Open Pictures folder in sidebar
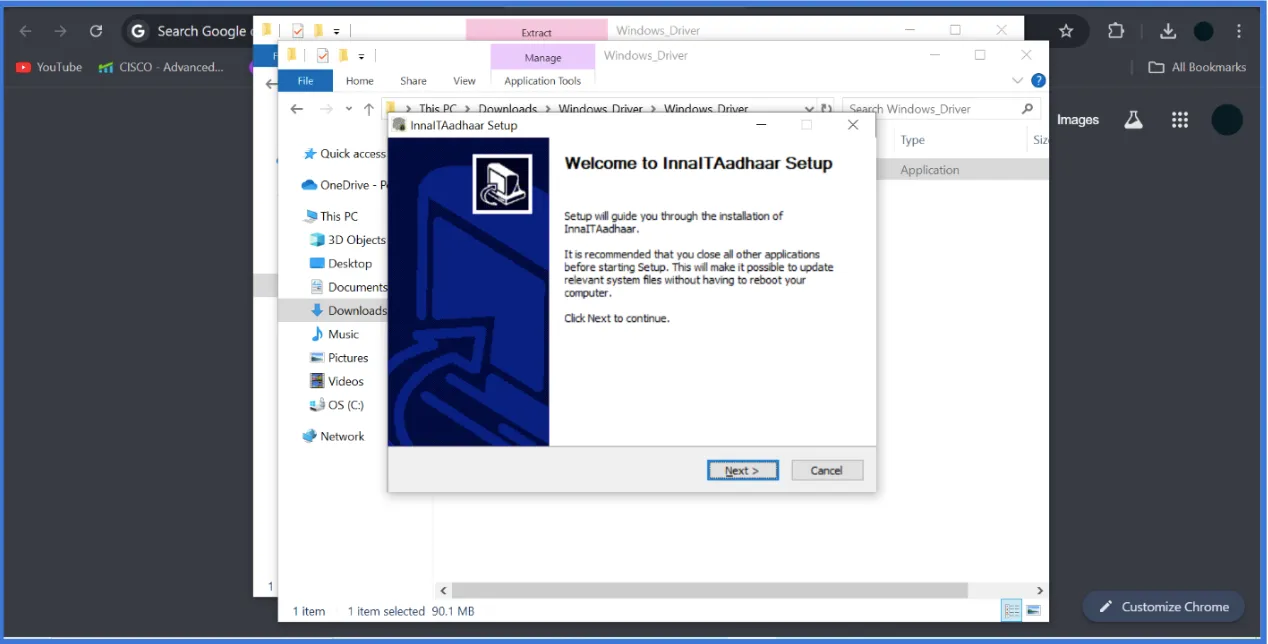The width and height of the screenshot is (1268, 644). coord(340,358)
